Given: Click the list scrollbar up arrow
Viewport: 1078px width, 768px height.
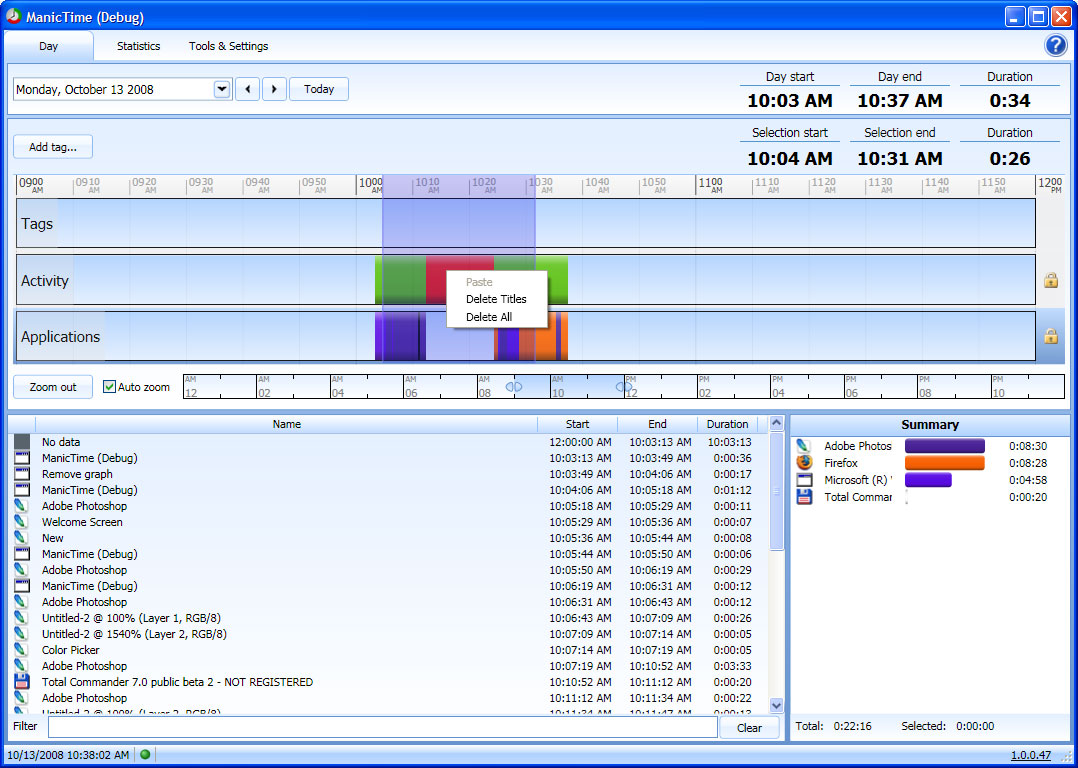Looking at the screenshot, I should 776,424.
